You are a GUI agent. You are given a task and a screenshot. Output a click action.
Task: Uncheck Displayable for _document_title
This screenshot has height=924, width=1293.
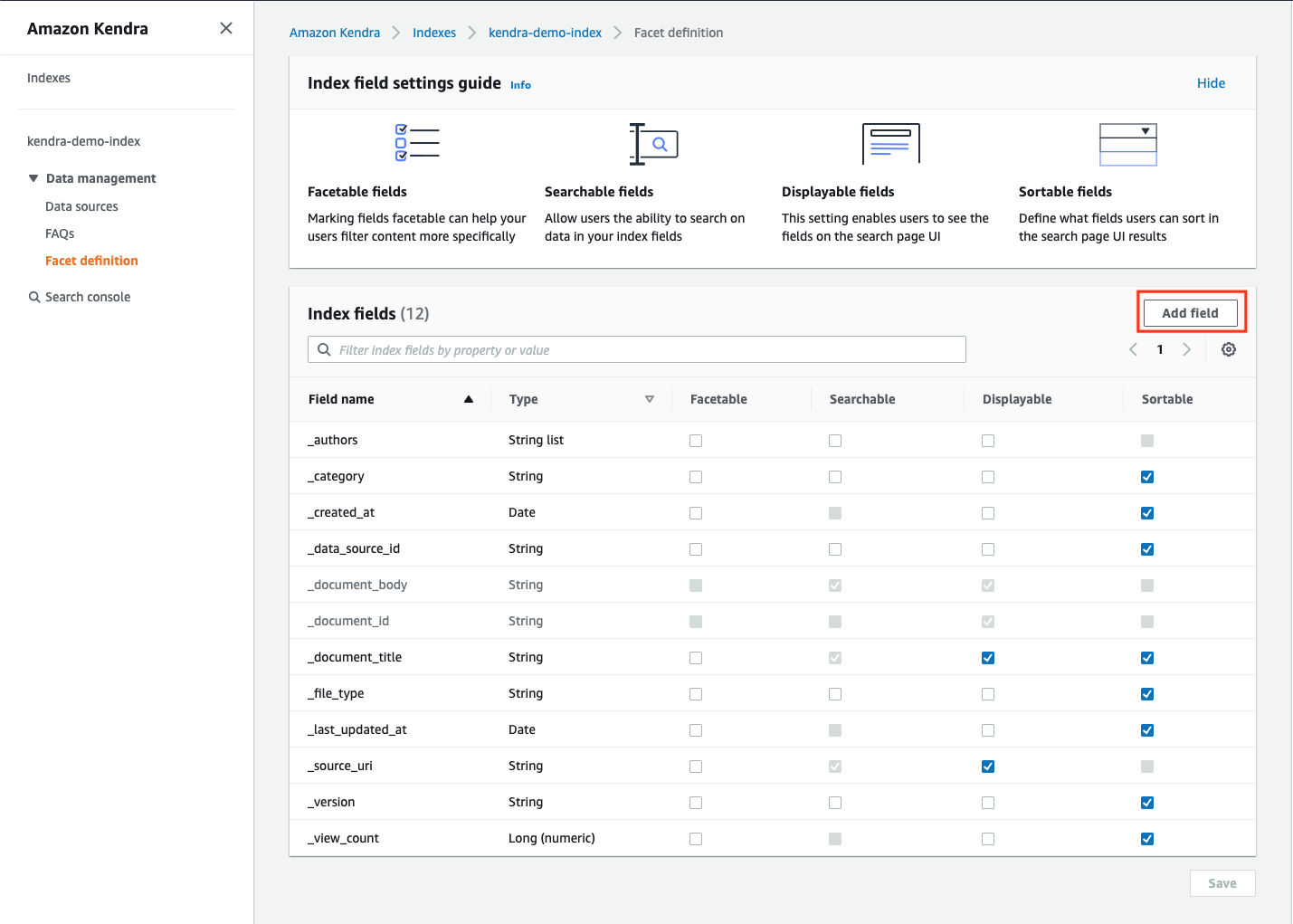point(988,658)
